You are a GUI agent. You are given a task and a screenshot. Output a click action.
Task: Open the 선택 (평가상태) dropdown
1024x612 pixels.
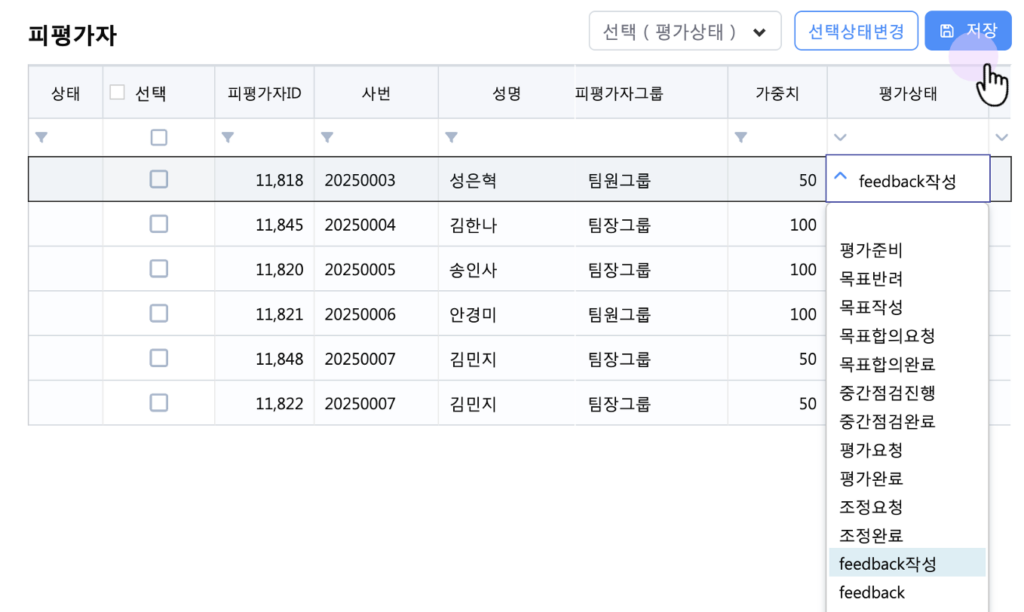click(x=684, y=31)
